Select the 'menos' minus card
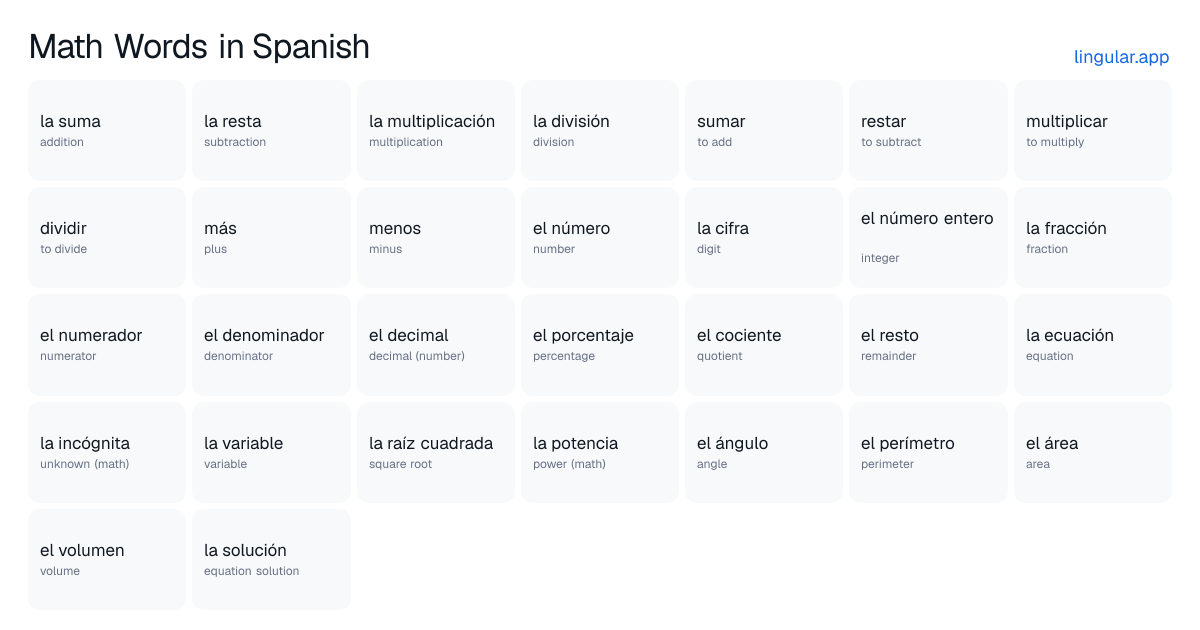 pyautogui.click(x=436, y=238)
